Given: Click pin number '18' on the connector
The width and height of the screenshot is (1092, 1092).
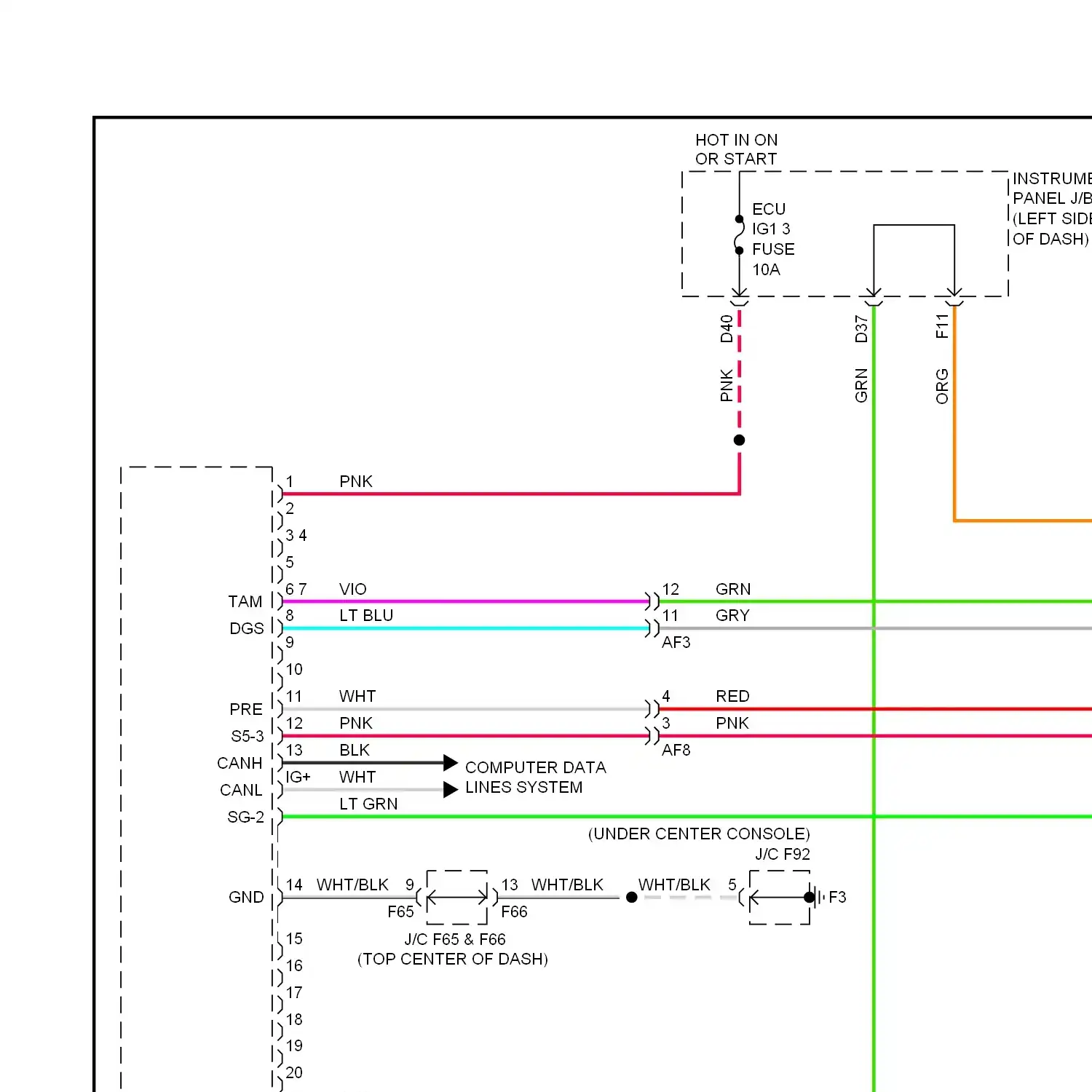Looking at the screenshot, I should 294,1019.
